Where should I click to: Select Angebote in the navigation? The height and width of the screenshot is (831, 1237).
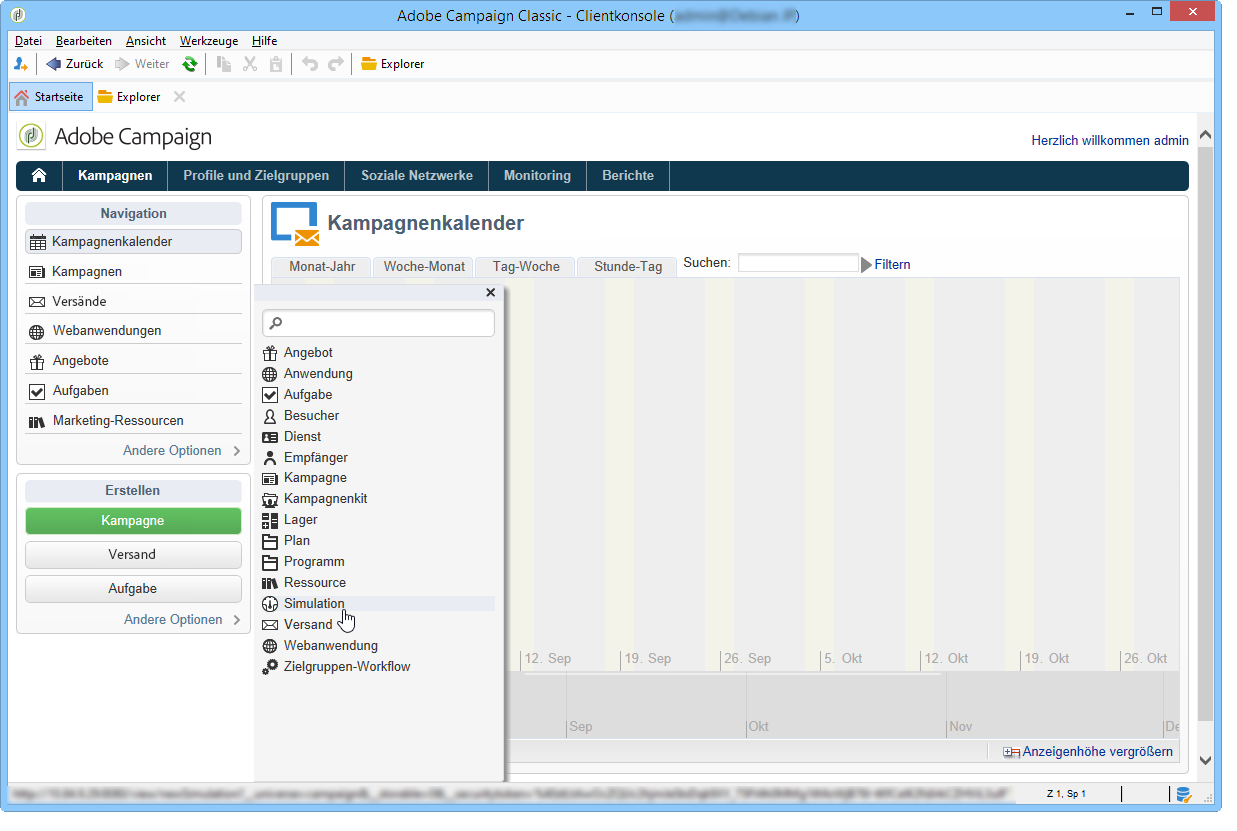[x=133, y=361]
